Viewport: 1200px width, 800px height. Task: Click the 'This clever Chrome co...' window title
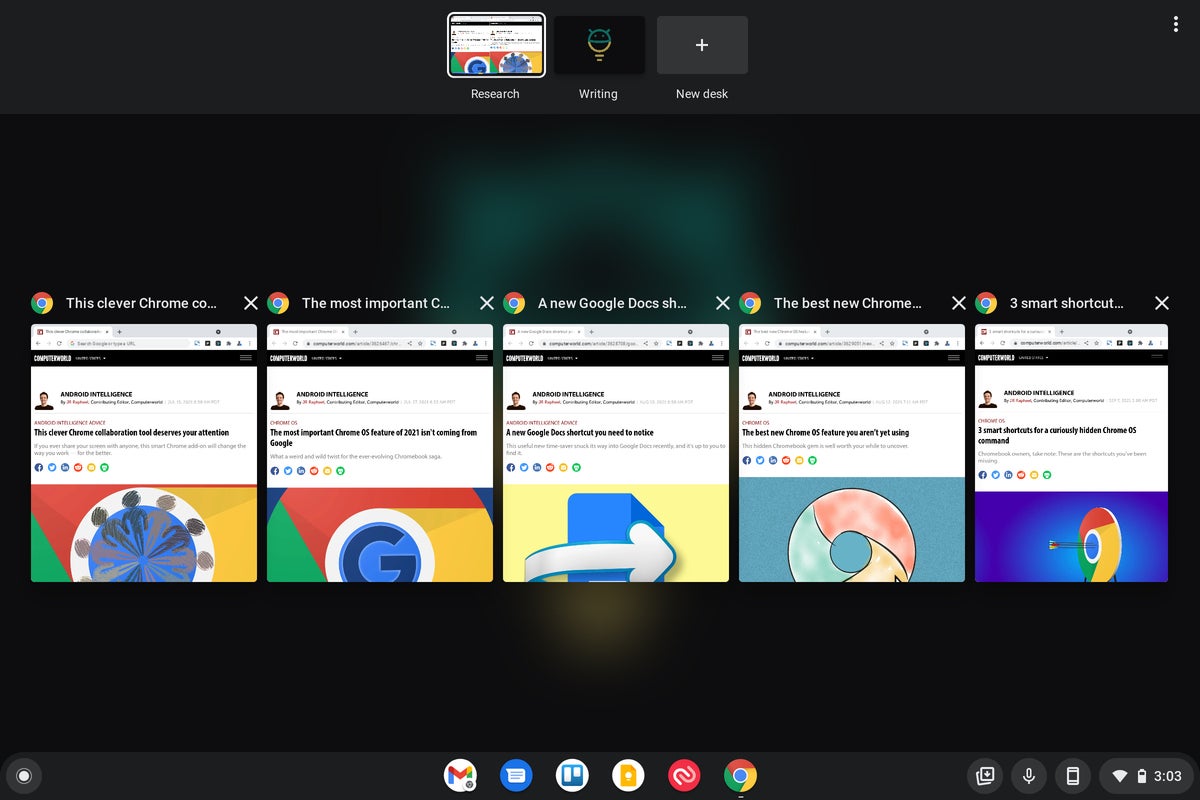(x=141, y=303)
